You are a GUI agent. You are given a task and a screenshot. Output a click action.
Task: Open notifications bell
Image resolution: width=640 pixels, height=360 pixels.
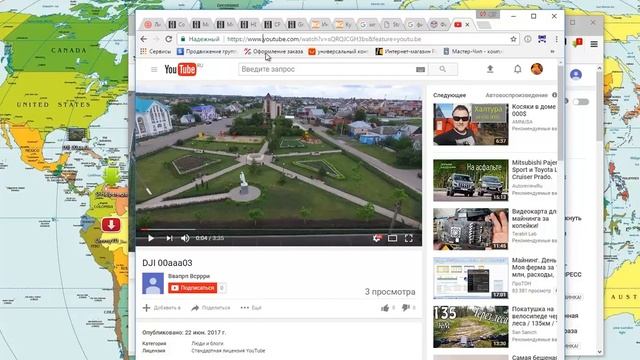pos(518,69)
